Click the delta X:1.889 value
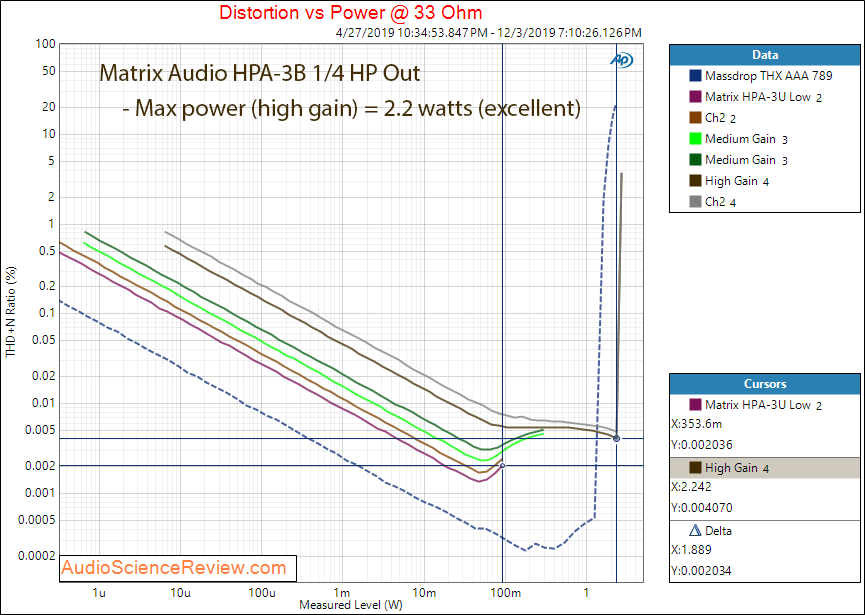Screen dimensions: 865x615 point(691,550)
